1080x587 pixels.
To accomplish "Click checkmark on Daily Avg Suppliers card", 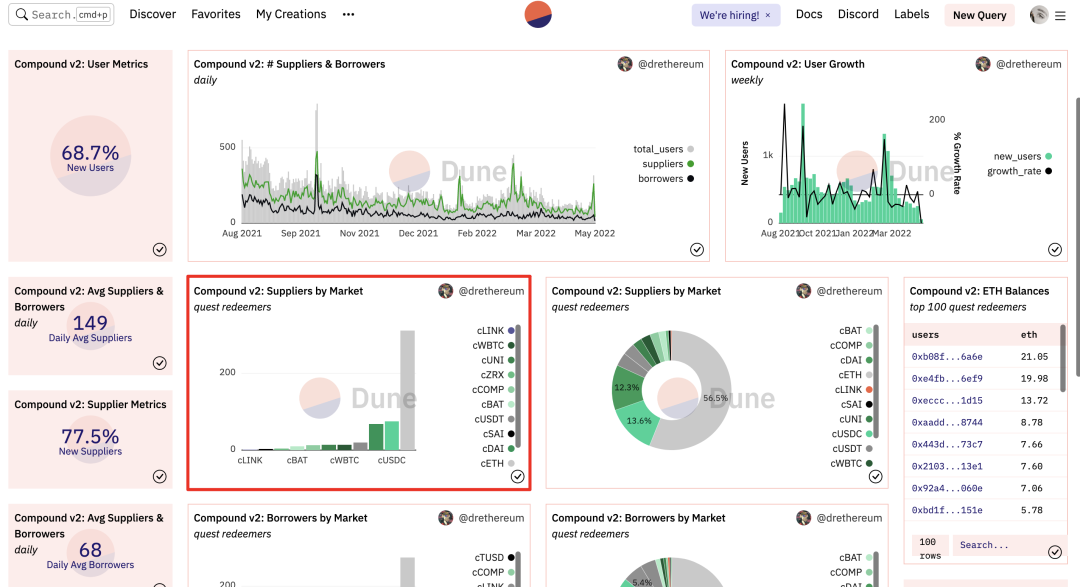I will tap(160, 363).
